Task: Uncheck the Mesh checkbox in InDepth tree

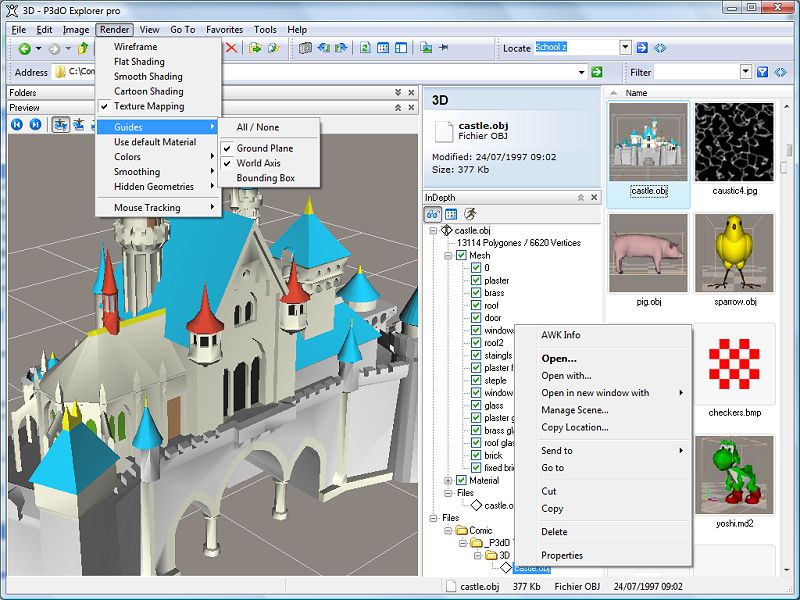Action: coord(462,255)
